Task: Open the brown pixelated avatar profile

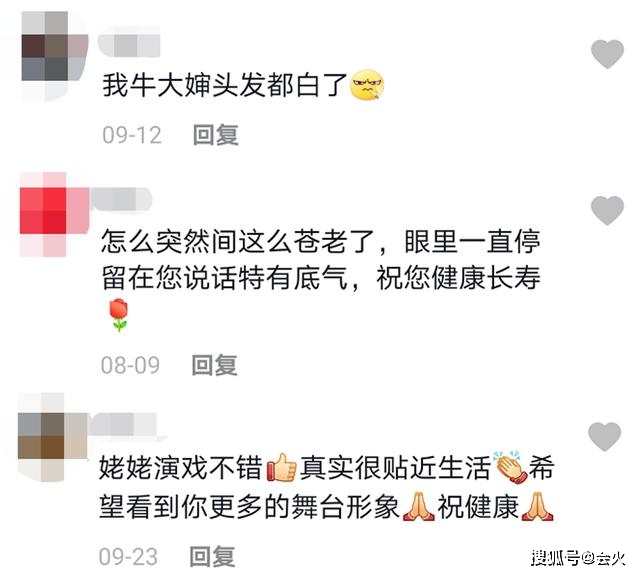Action: pyautogui.click(x=52, y=437)
